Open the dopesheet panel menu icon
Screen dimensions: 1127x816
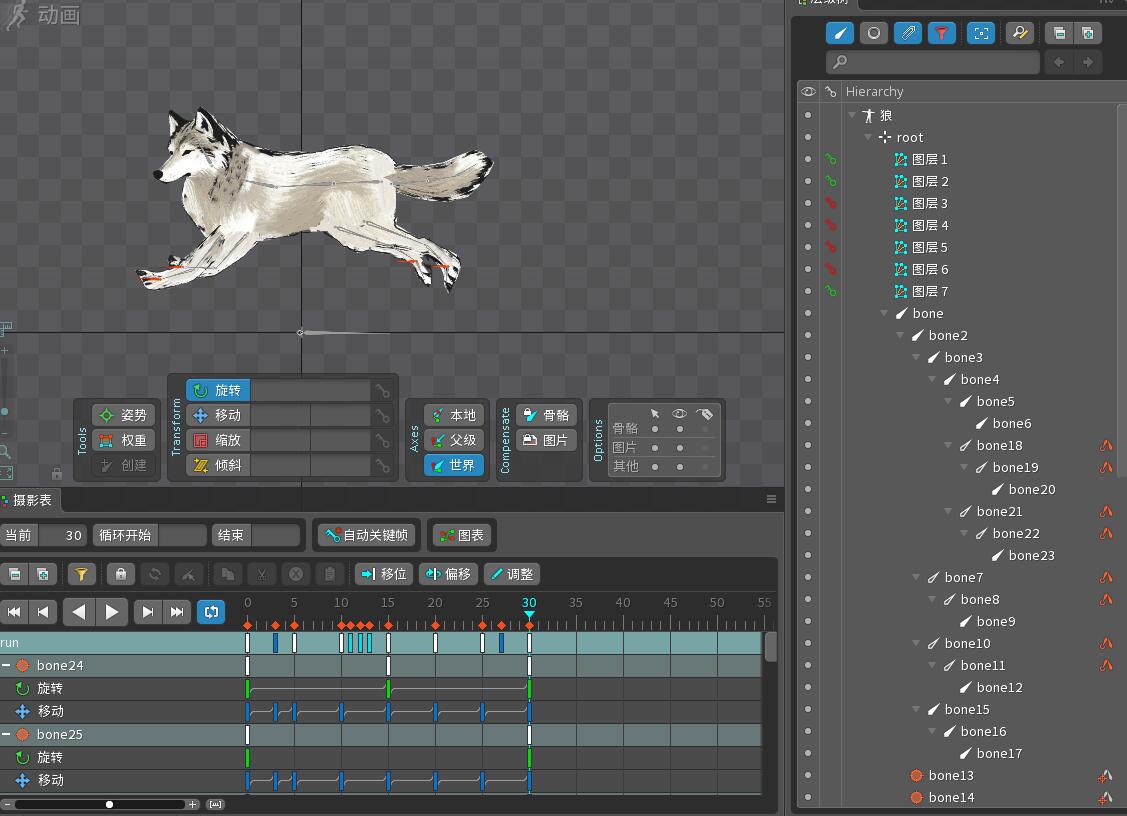tap(771, 499)
